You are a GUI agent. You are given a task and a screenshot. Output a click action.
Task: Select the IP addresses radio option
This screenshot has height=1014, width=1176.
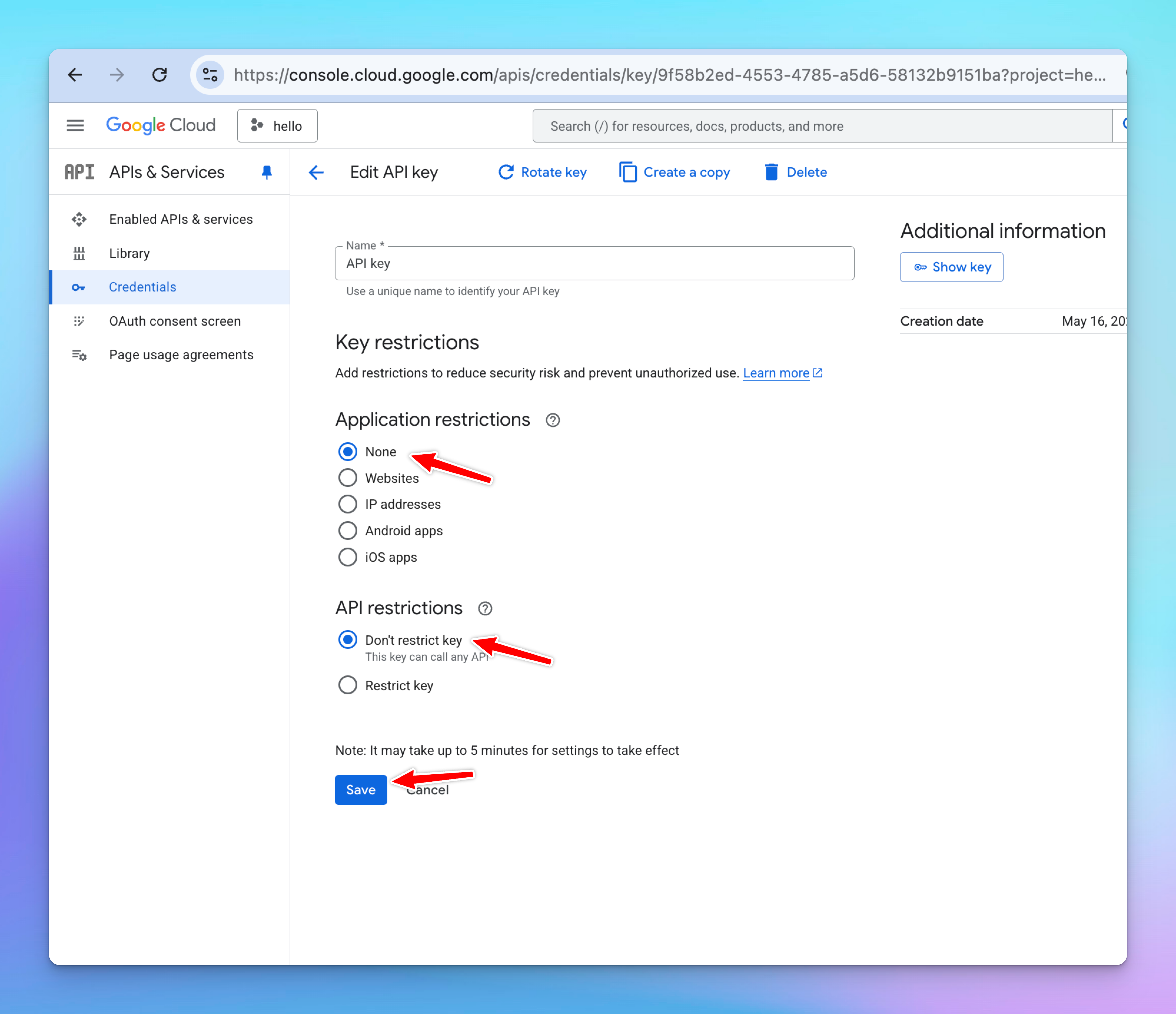click(x=348, y=504)
